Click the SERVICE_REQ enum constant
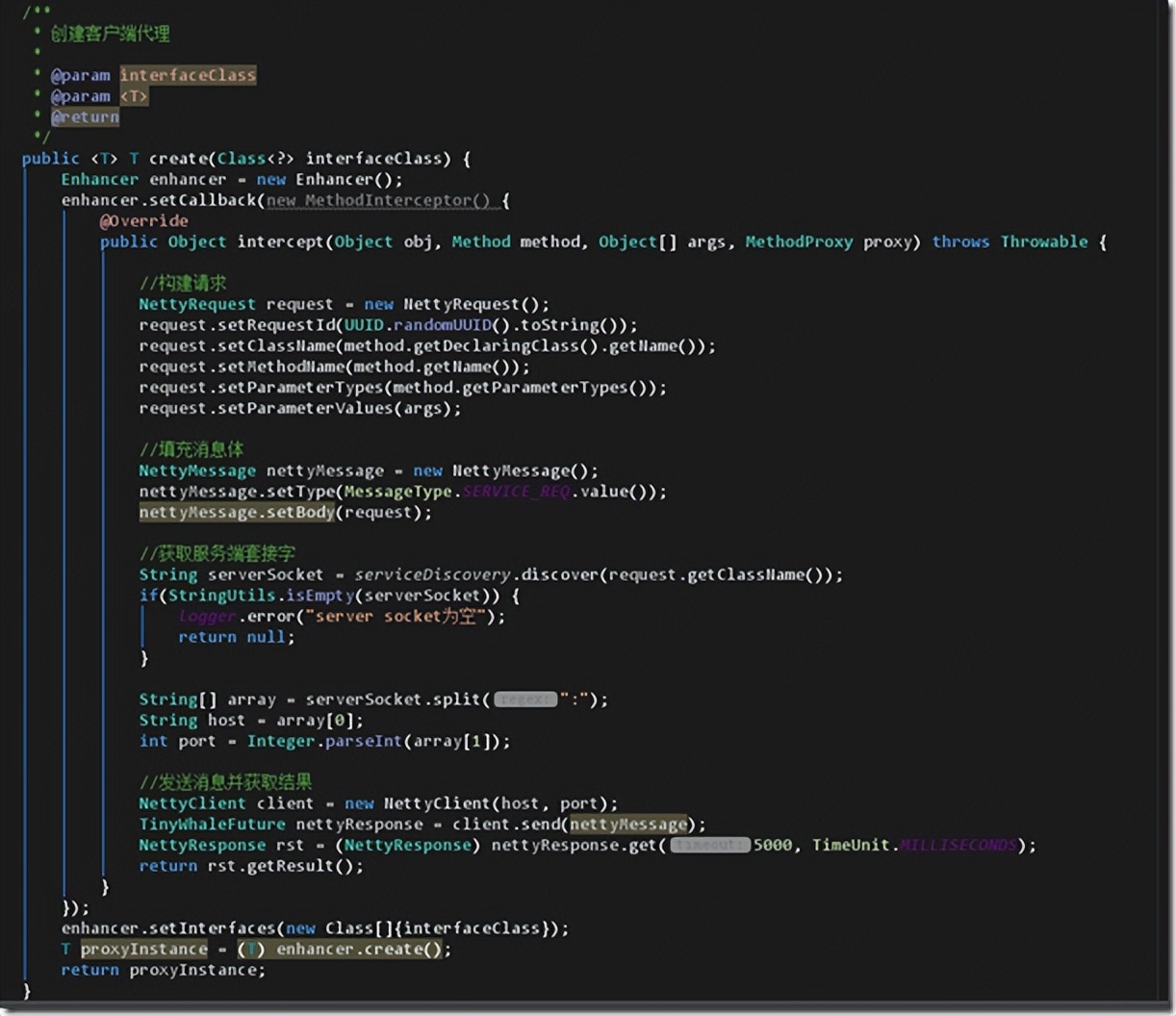This screenshot has height=1016, width=1176. (516, 492)
